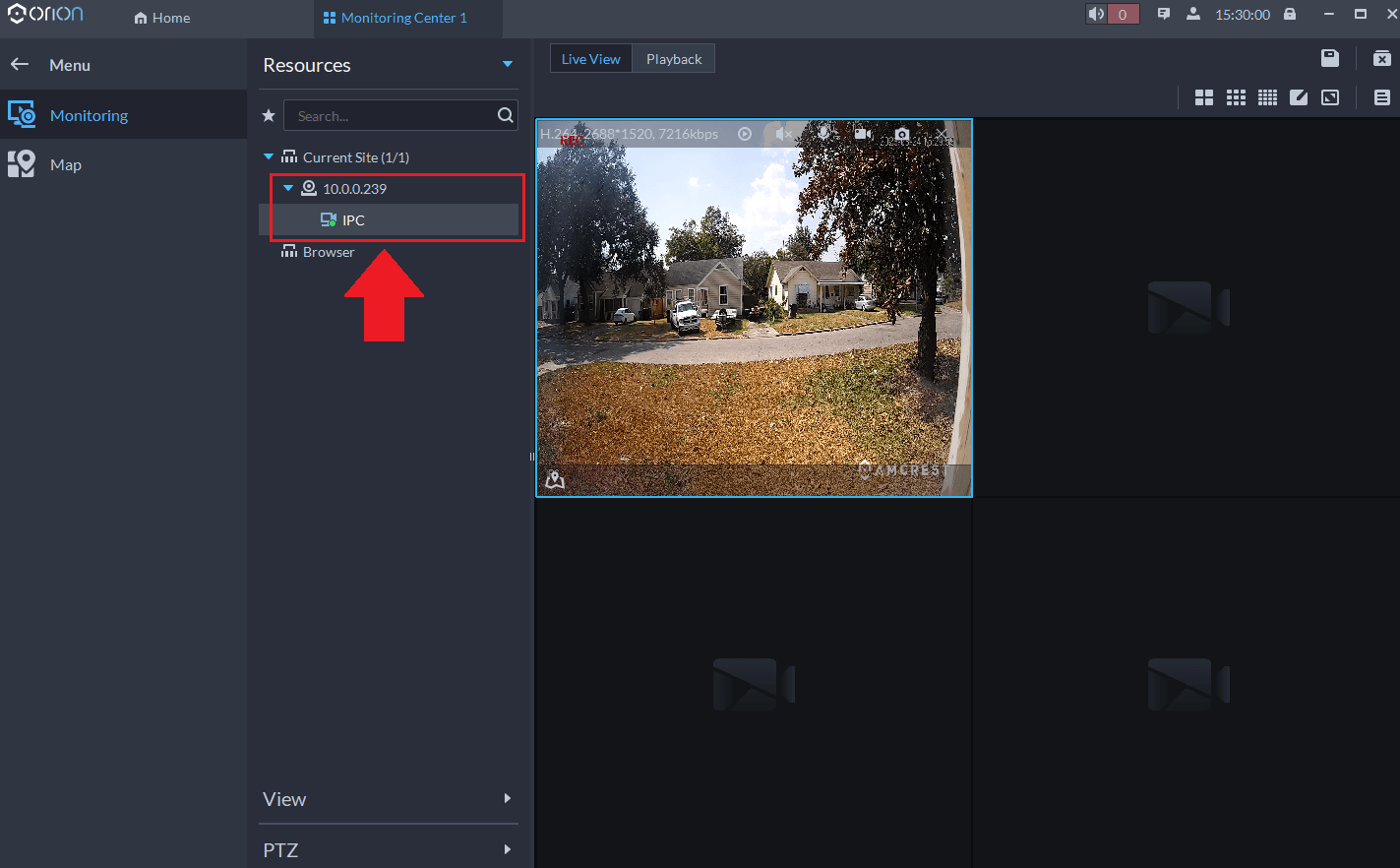Image resolution: width=1400 pixels, height=868 pixels.
Task: Click the full screen icon
Action: click(1330, 97)
